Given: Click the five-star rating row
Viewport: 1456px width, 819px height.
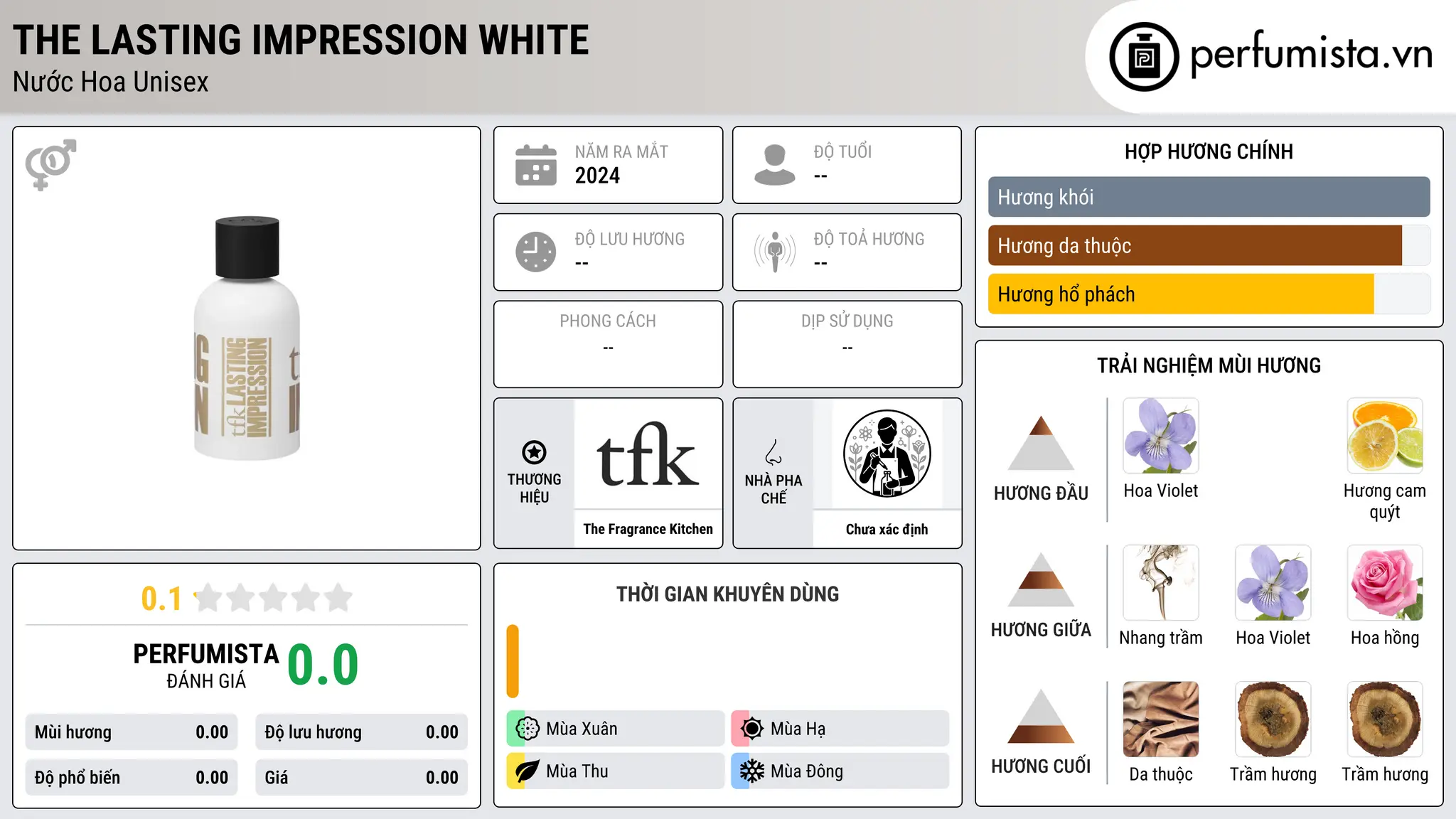Looking at the screenshot, I should pyautogui.click(x=274, y=598).
